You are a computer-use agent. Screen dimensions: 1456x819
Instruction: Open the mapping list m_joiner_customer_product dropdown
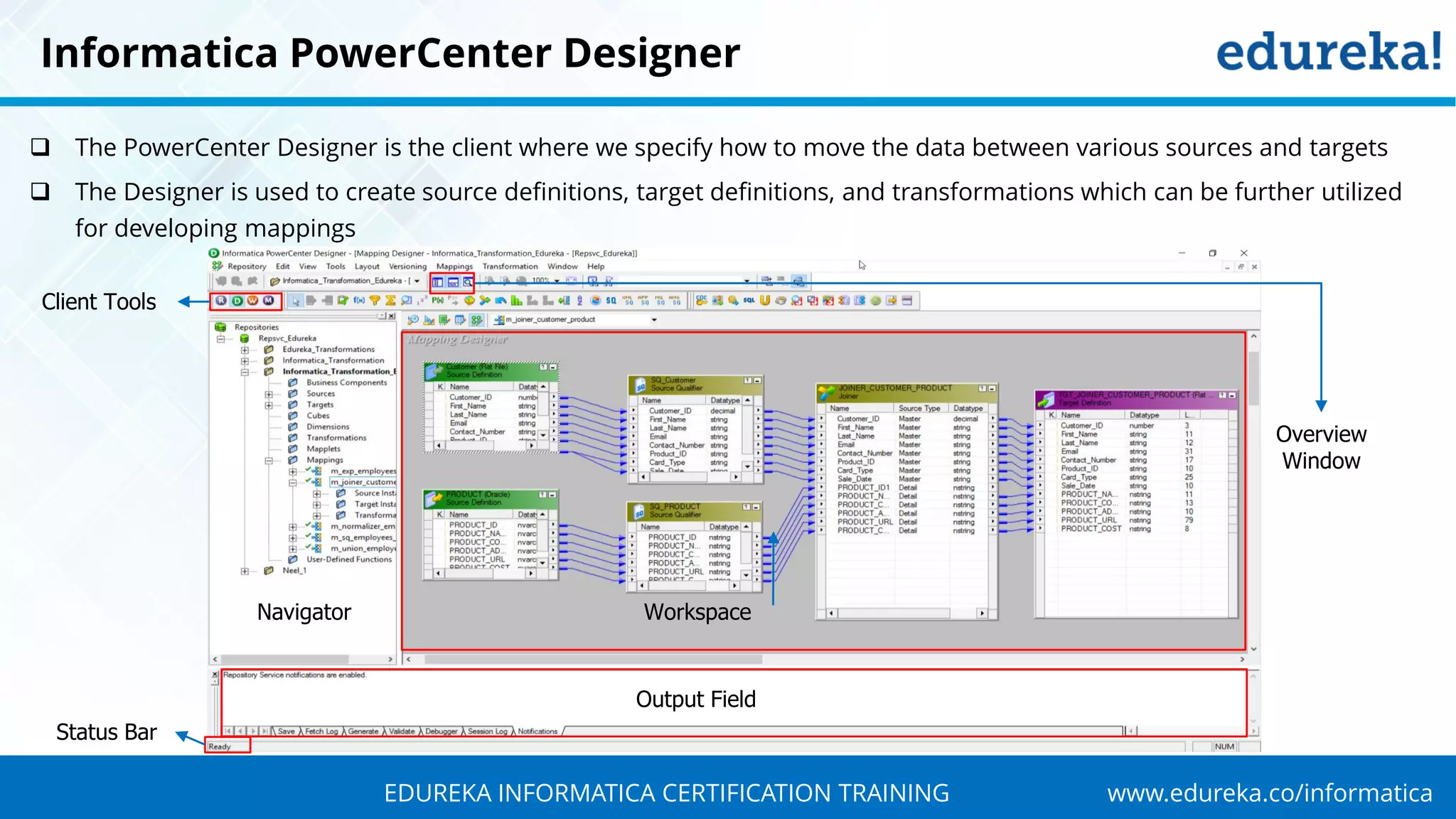pyautogui.click(x=654, y=320)
